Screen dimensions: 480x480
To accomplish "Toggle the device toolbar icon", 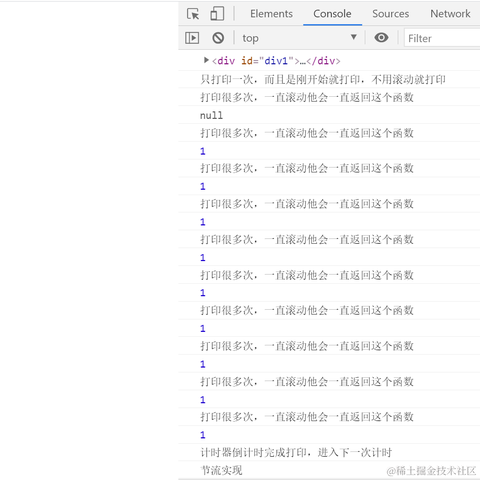I will (217, 14).
